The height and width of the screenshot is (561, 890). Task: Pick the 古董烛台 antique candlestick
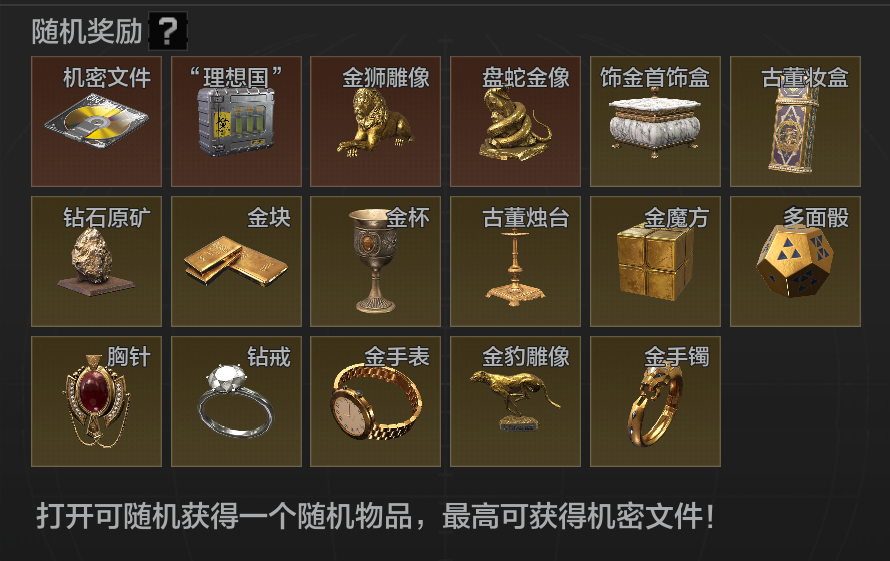[515, 261]
